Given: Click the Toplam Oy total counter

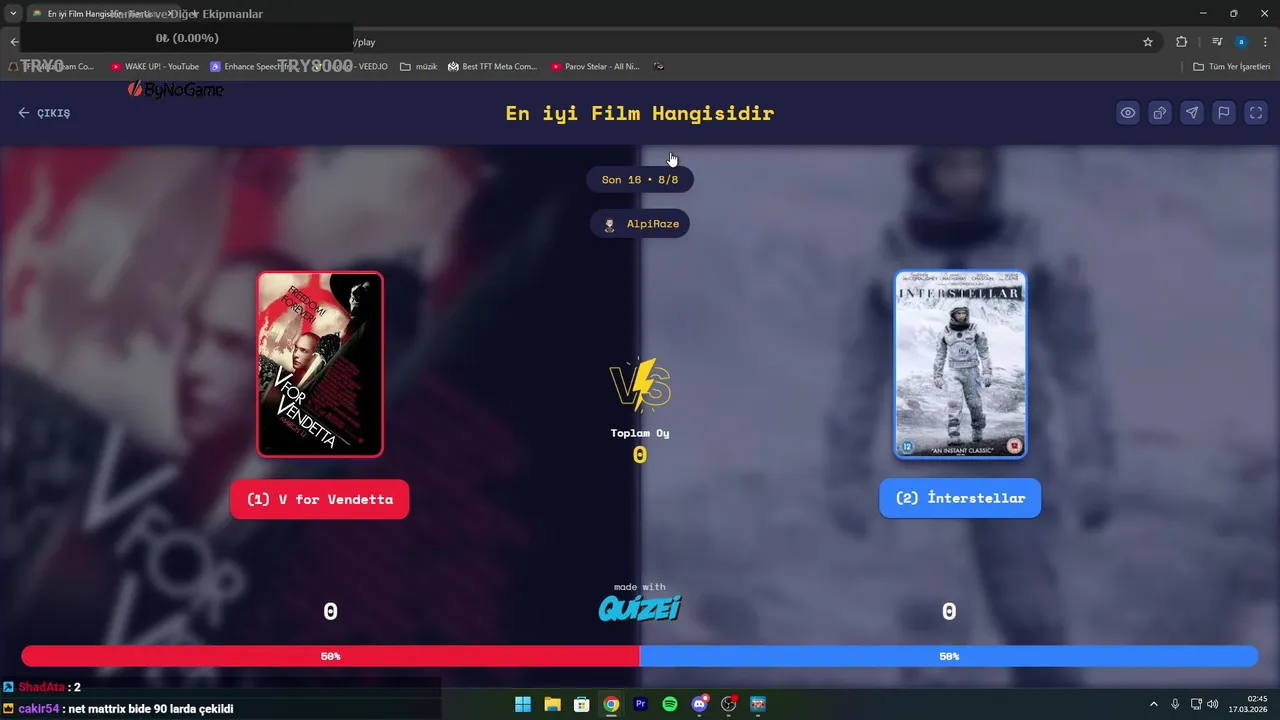Looking at the screenshot, I should pos(640,445).
